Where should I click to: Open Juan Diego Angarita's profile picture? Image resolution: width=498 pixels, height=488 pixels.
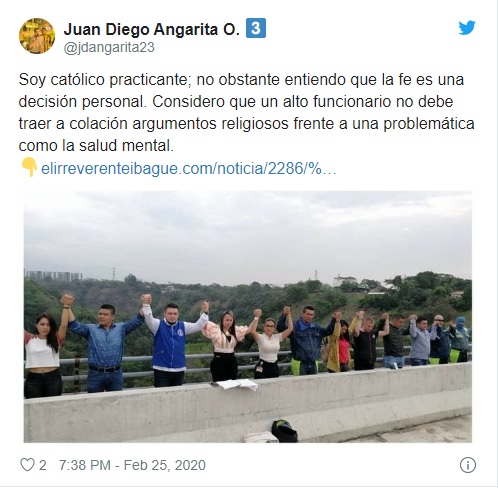pos(37,36)
